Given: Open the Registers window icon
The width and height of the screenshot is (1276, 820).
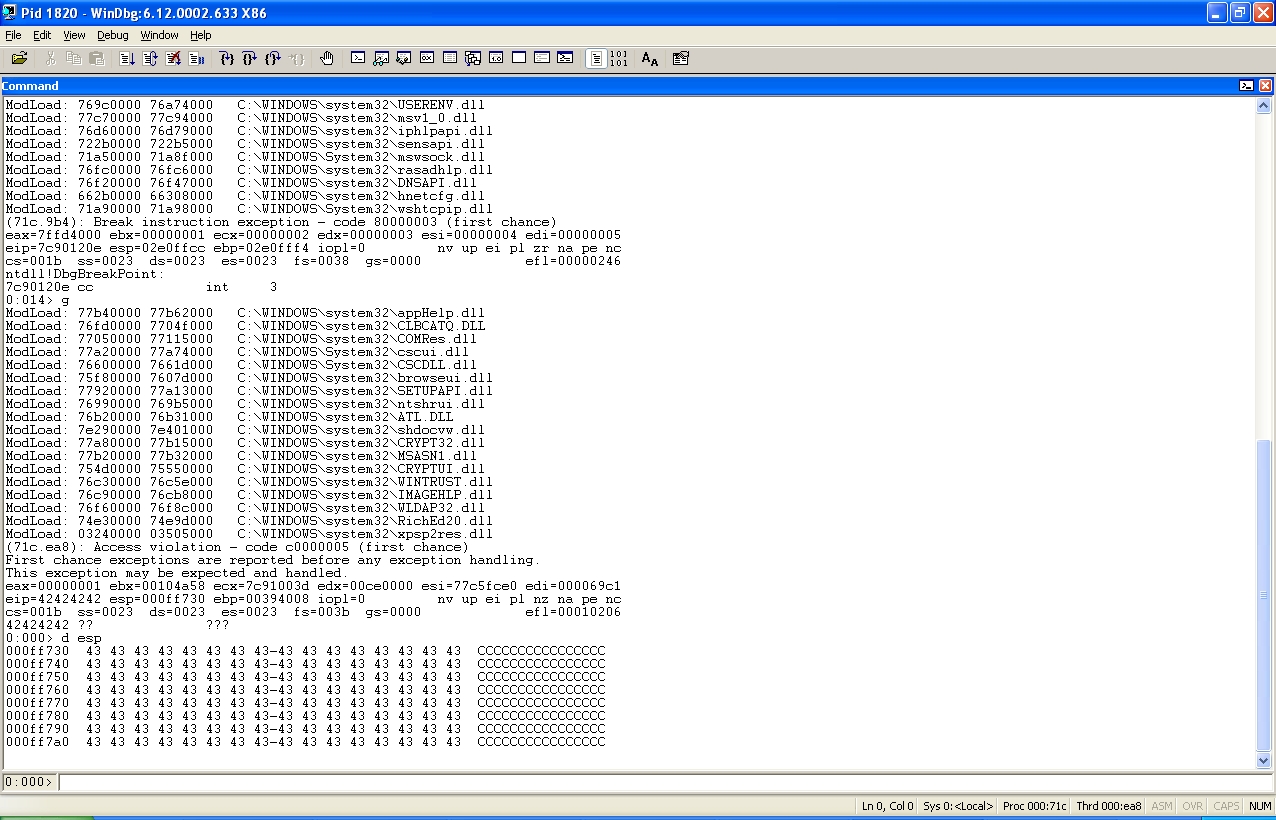Looking at the screenshot, I should coord(427,59).
